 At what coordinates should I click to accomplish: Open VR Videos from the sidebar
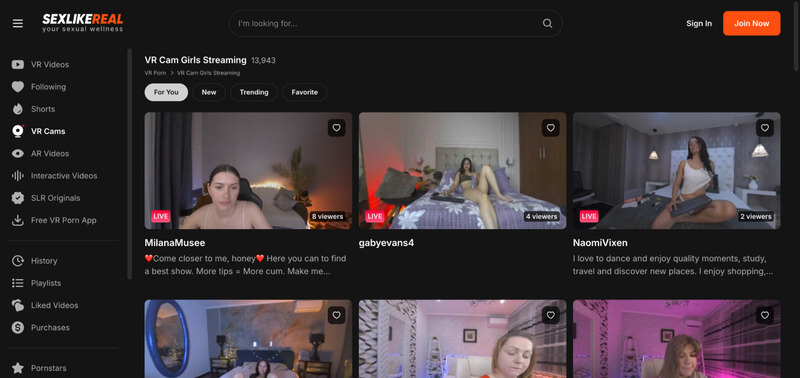(x=49, y=64)
